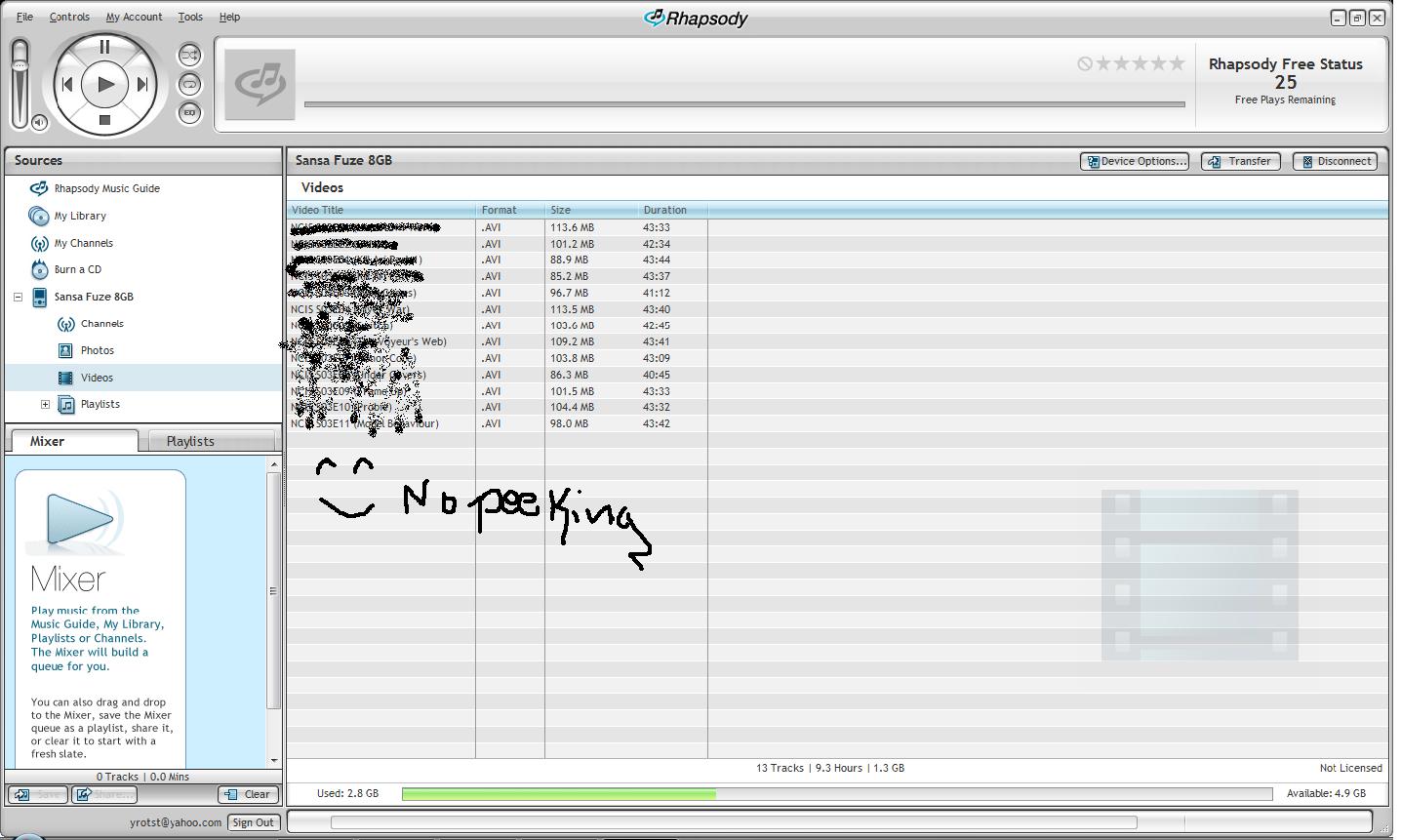Rate track with the fifth star

point(1178,63)
